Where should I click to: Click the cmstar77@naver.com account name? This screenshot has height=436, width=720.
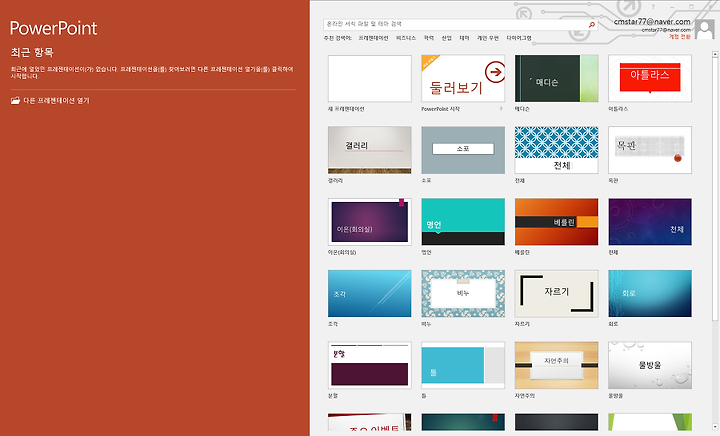pos(652,22)
